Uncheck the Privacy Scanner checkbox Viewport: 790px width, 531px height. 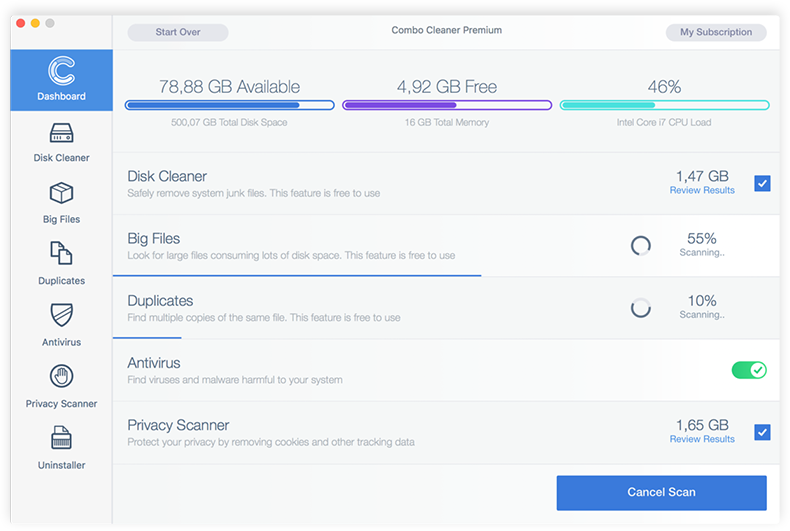tap(762, 432)
